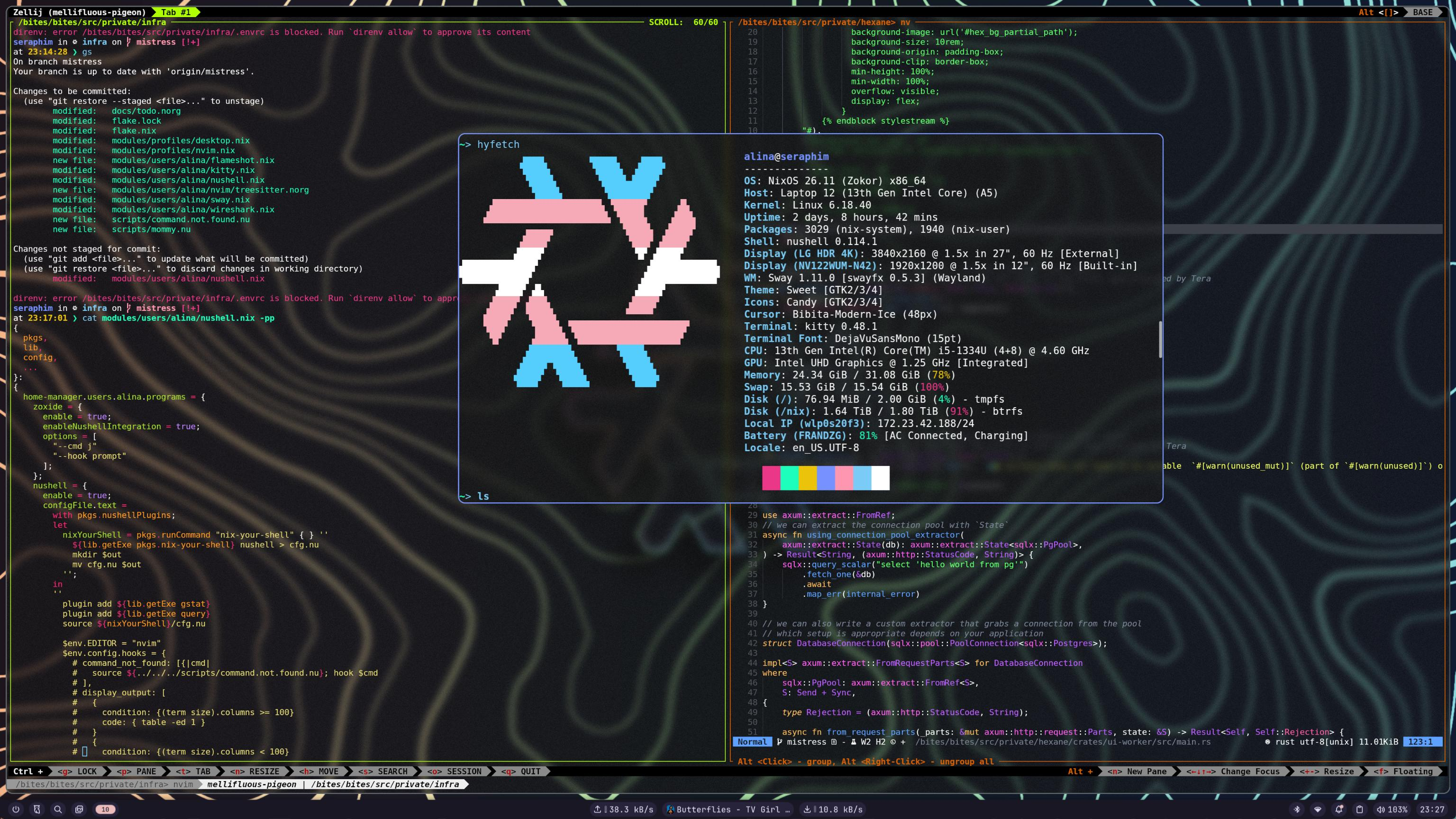Click the Butterflies - TV Girl media widget
Screen dimensions: 1456x819
(728, 810)
